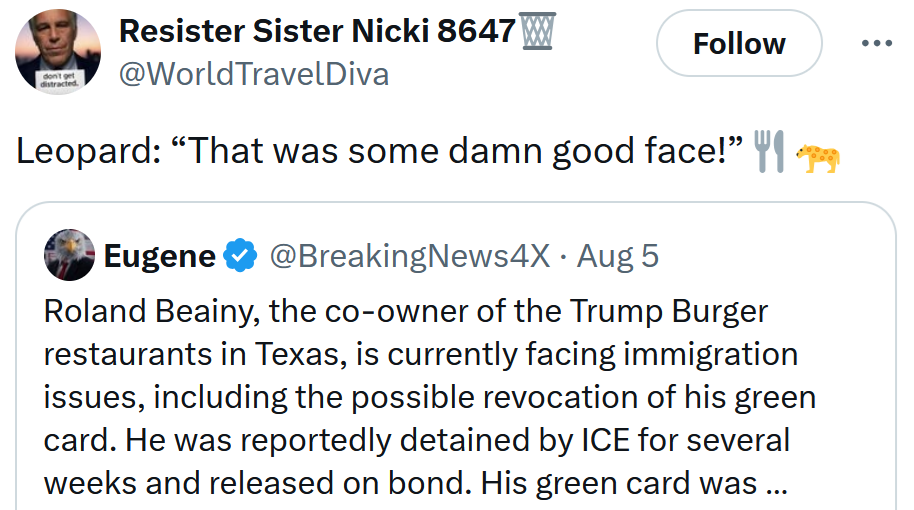Open Resister Sister Nicki's profile avatar
The width and height of the screenshot is (914, 510).
pyautogui.click(x=57, y=52)
